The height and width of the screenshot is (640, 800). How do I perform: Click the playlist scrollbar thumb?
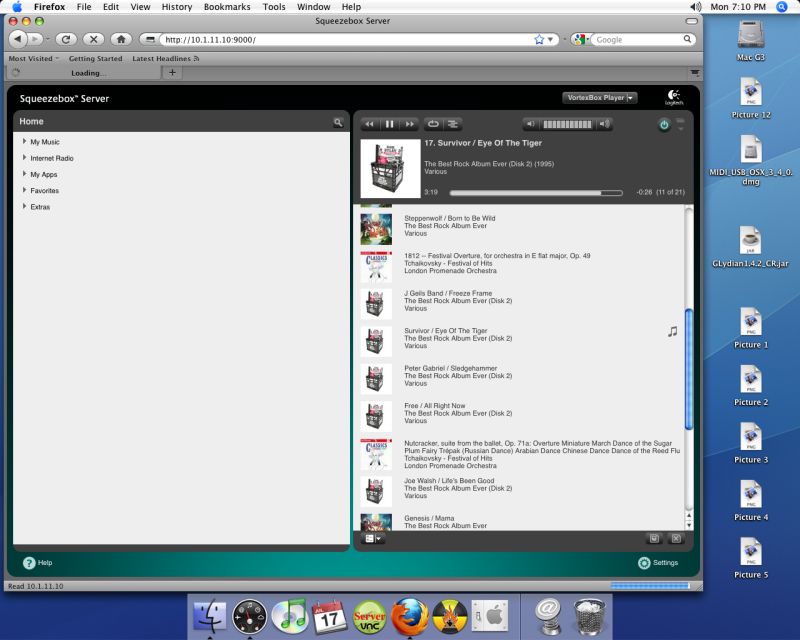[x=689, y=369]
